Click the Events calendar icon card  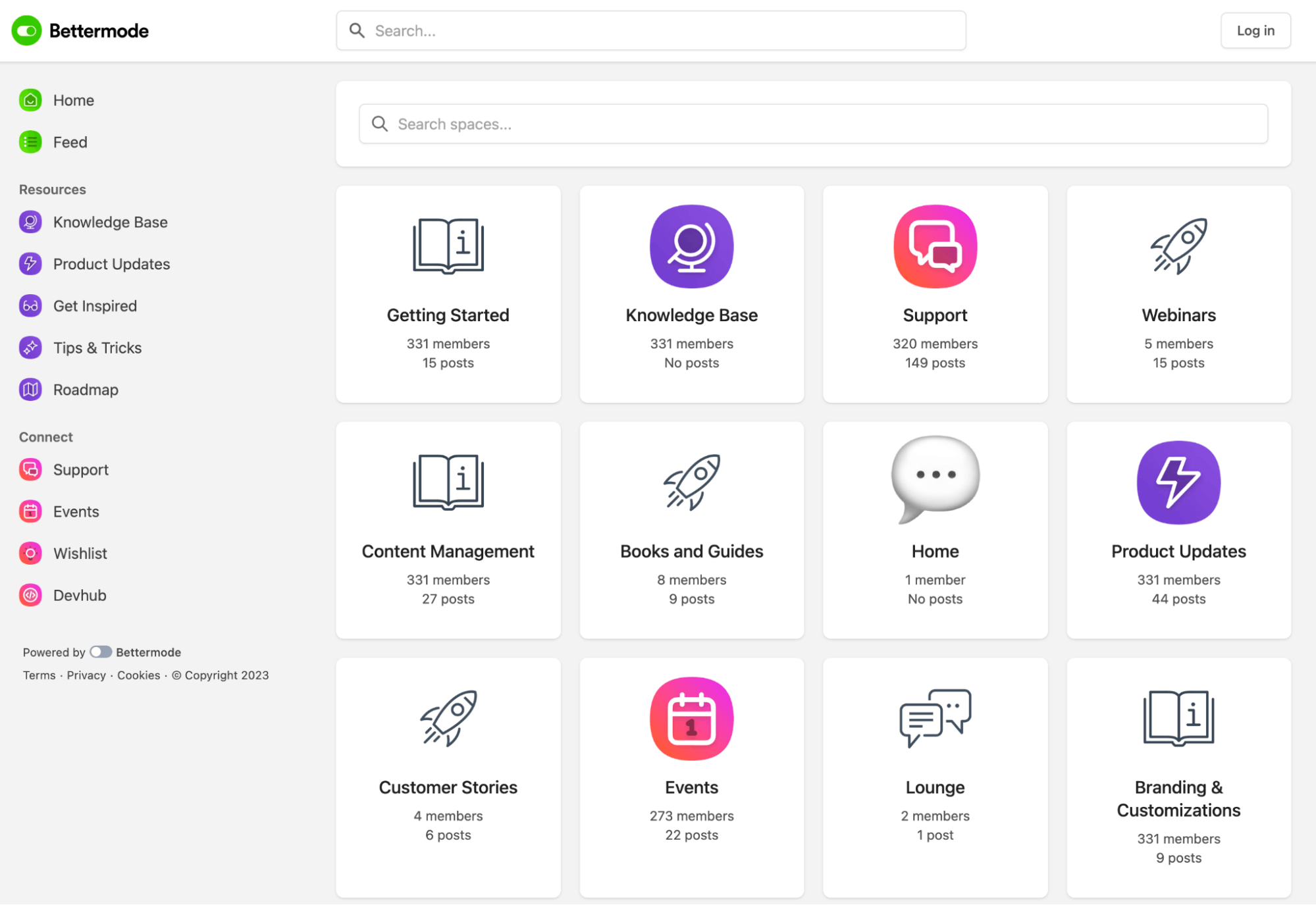(691, 718)
